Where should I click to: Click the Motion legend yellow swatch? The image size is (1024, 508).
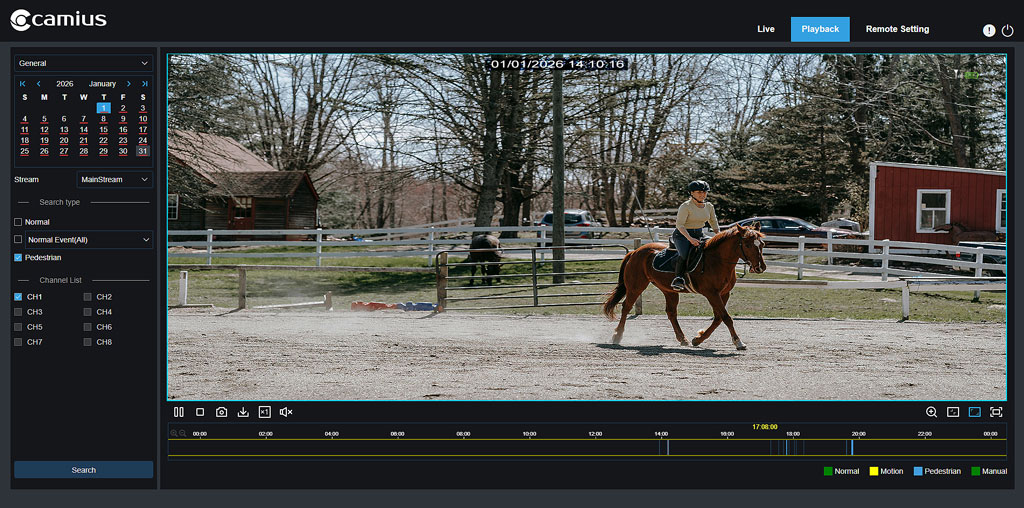pos(873,471)
